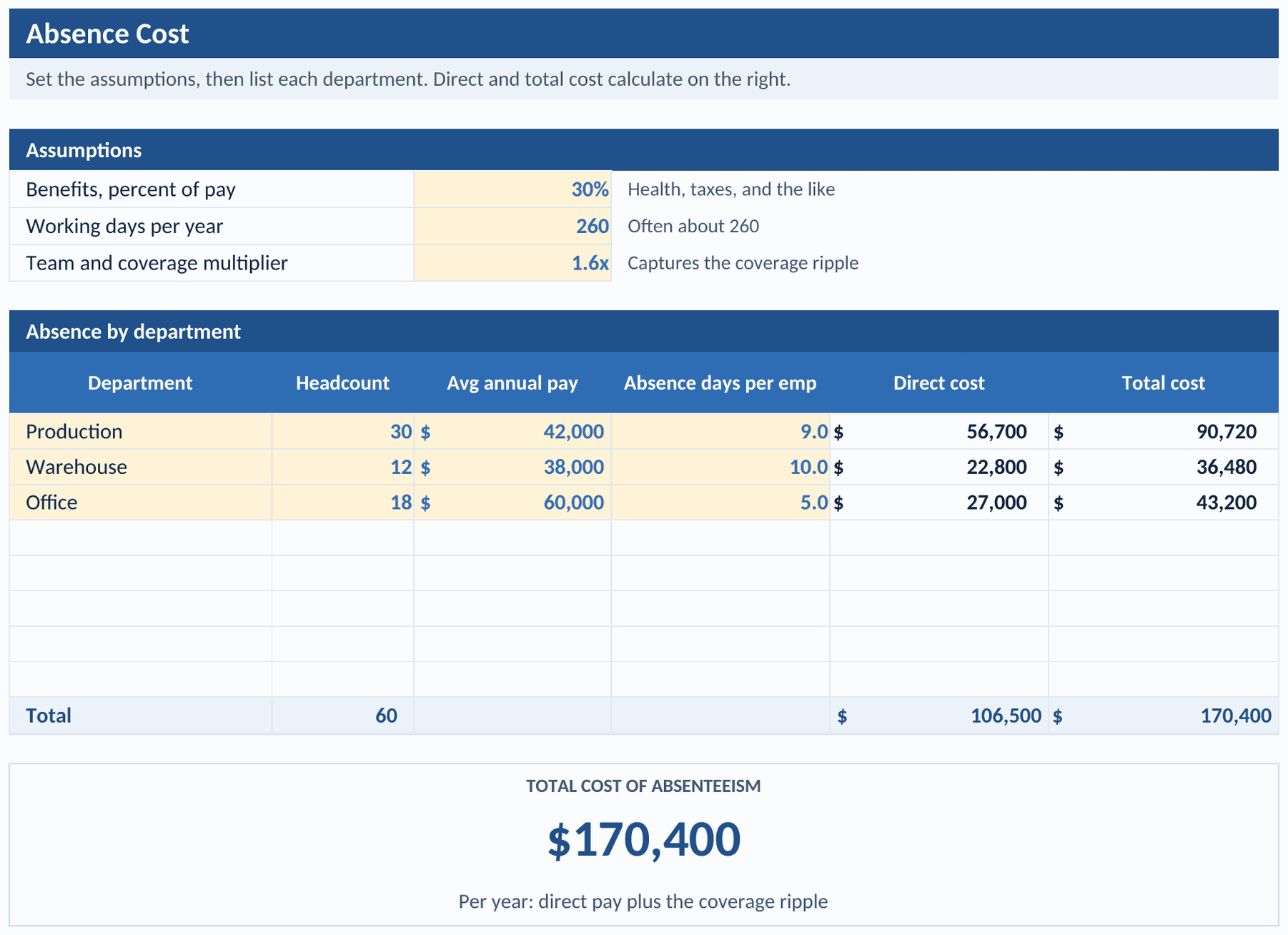Select Warehouse headcount cell 12
Image resolution: width=1288 pixels, height=935 pixels.
(343, 467)
